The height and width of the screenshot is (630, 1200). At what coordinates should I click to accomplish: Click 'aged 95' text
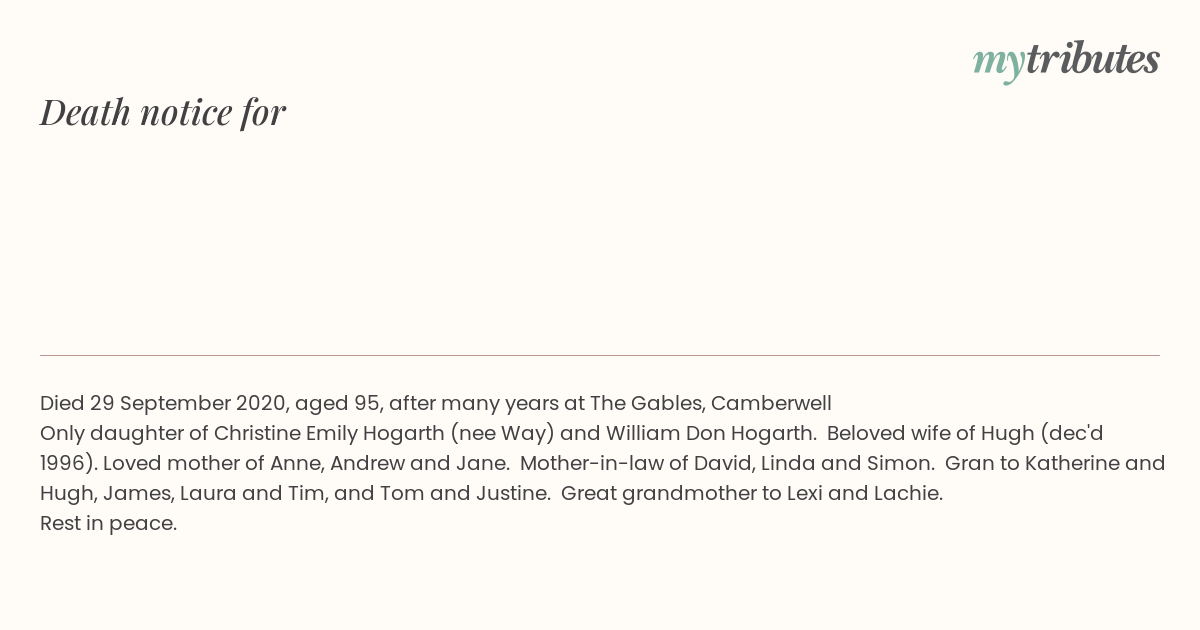click(338, 404)
